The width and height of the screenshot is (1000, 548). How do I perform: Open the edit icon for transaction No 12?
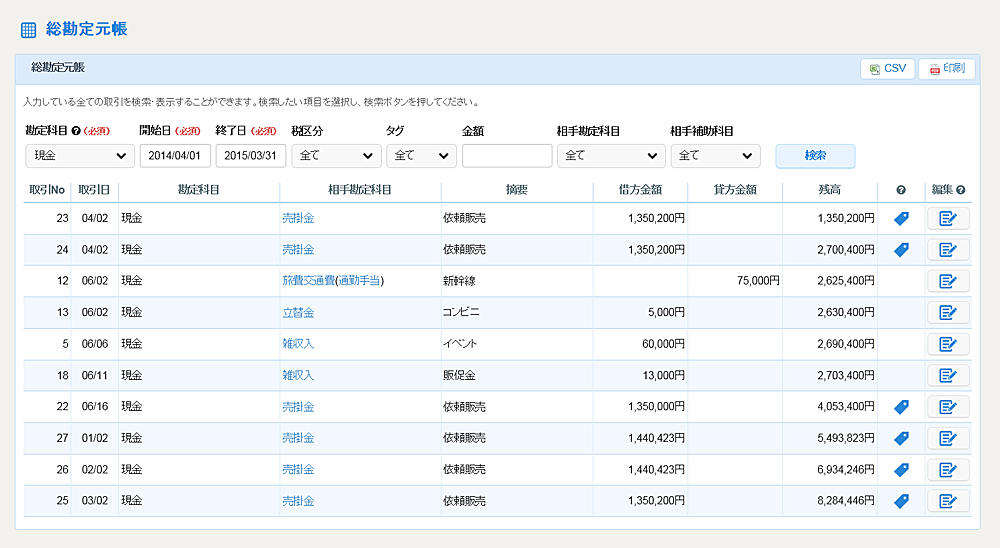tap(948, 281)
